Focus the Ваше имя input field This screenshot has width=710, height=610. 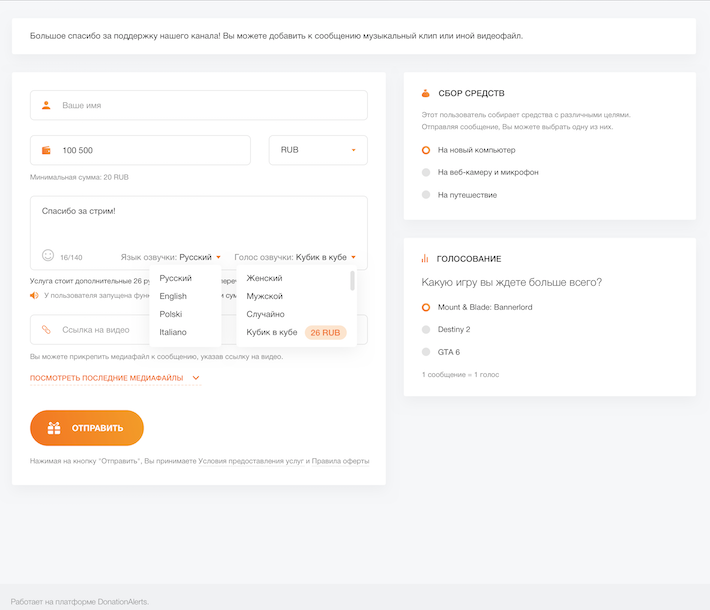point(199,105)
